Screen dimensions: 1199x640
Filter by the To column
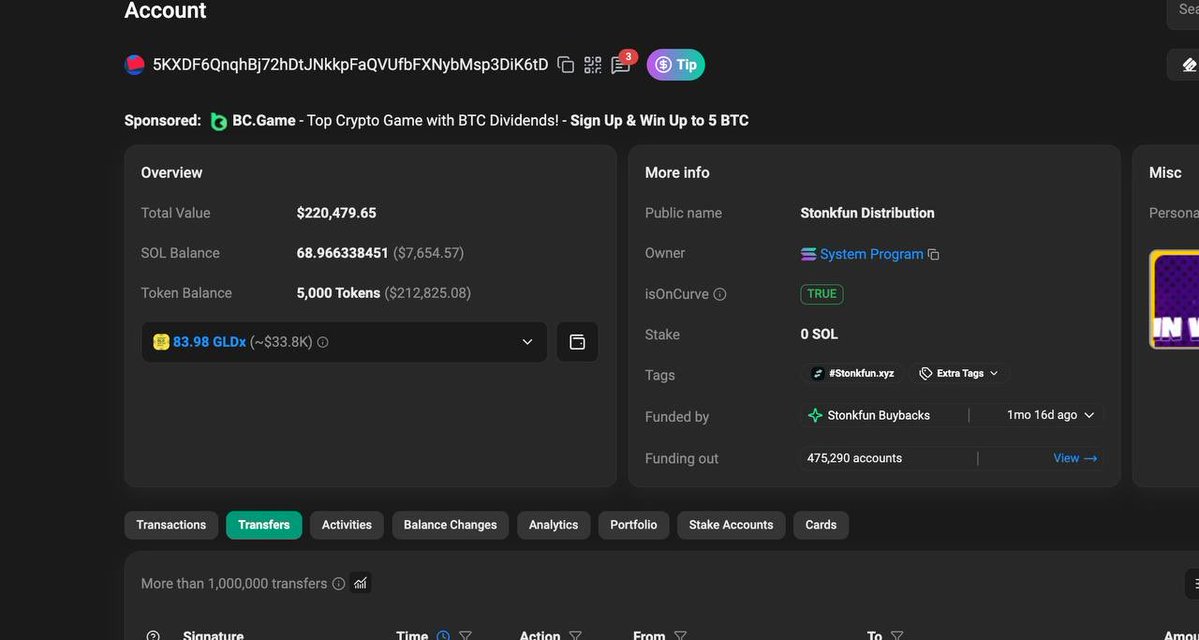[897, 635]
